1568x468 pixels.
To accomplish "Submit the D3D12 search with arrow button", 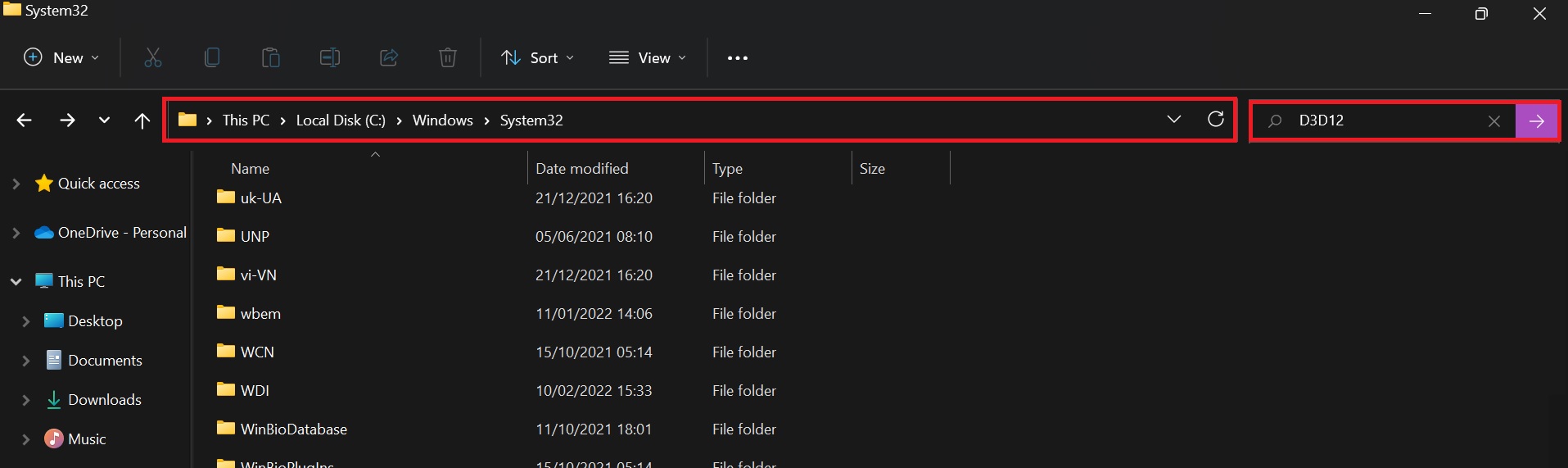I will (1536, 121).
